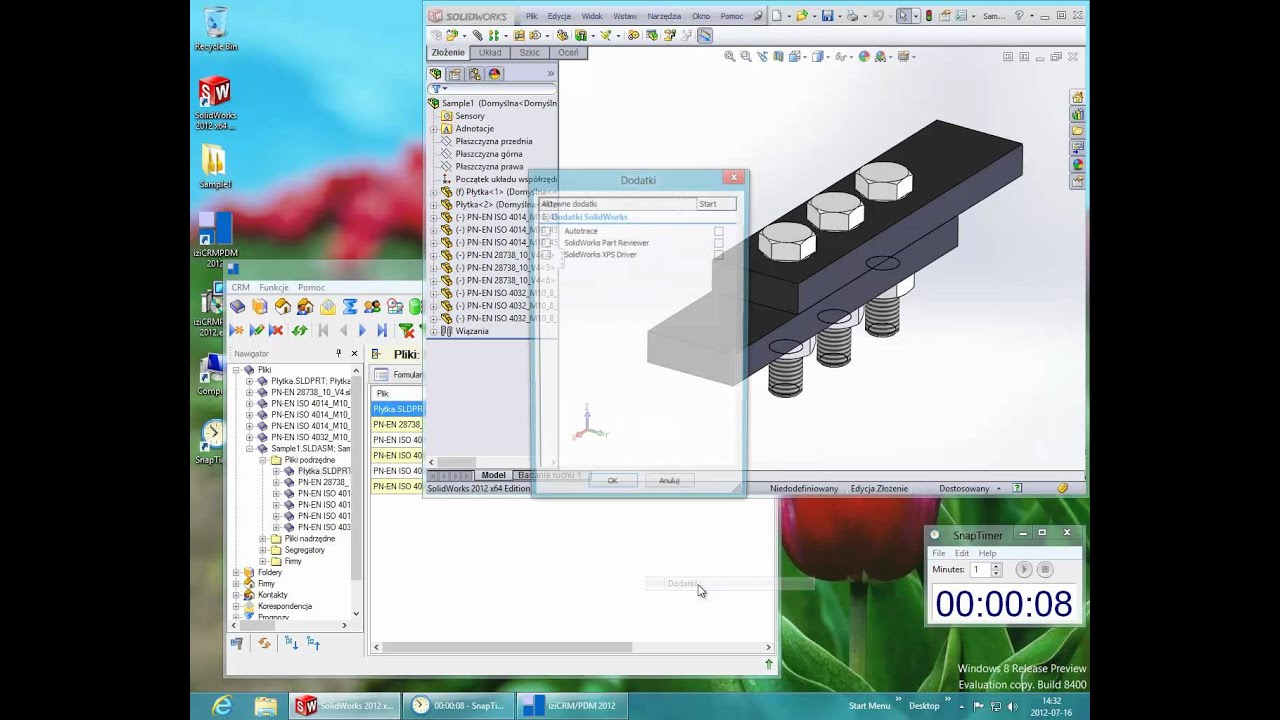The image size is (1280, 720).
Task: Click the pin icon on Nawigator panel
Action: tap(338, 353)
